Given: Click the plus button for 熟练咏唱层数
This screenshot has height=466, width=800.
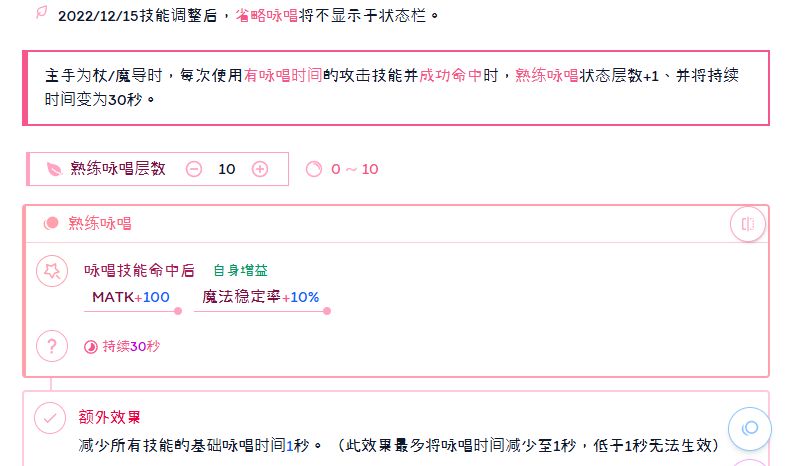Looking at the screenshot, I should click(260, 169).
